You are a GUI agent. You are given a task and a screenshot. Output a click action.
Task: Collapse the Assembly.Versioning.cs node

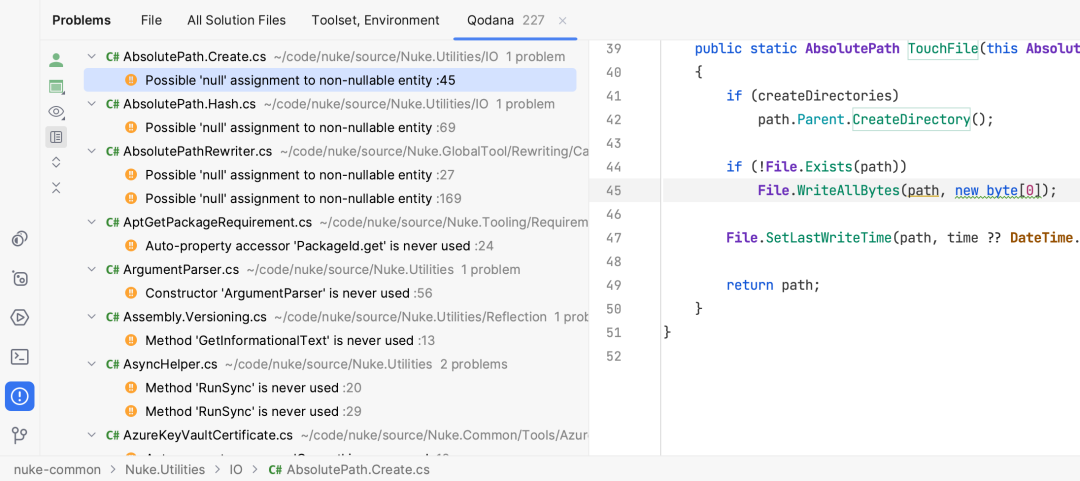(x=92, y=317)
